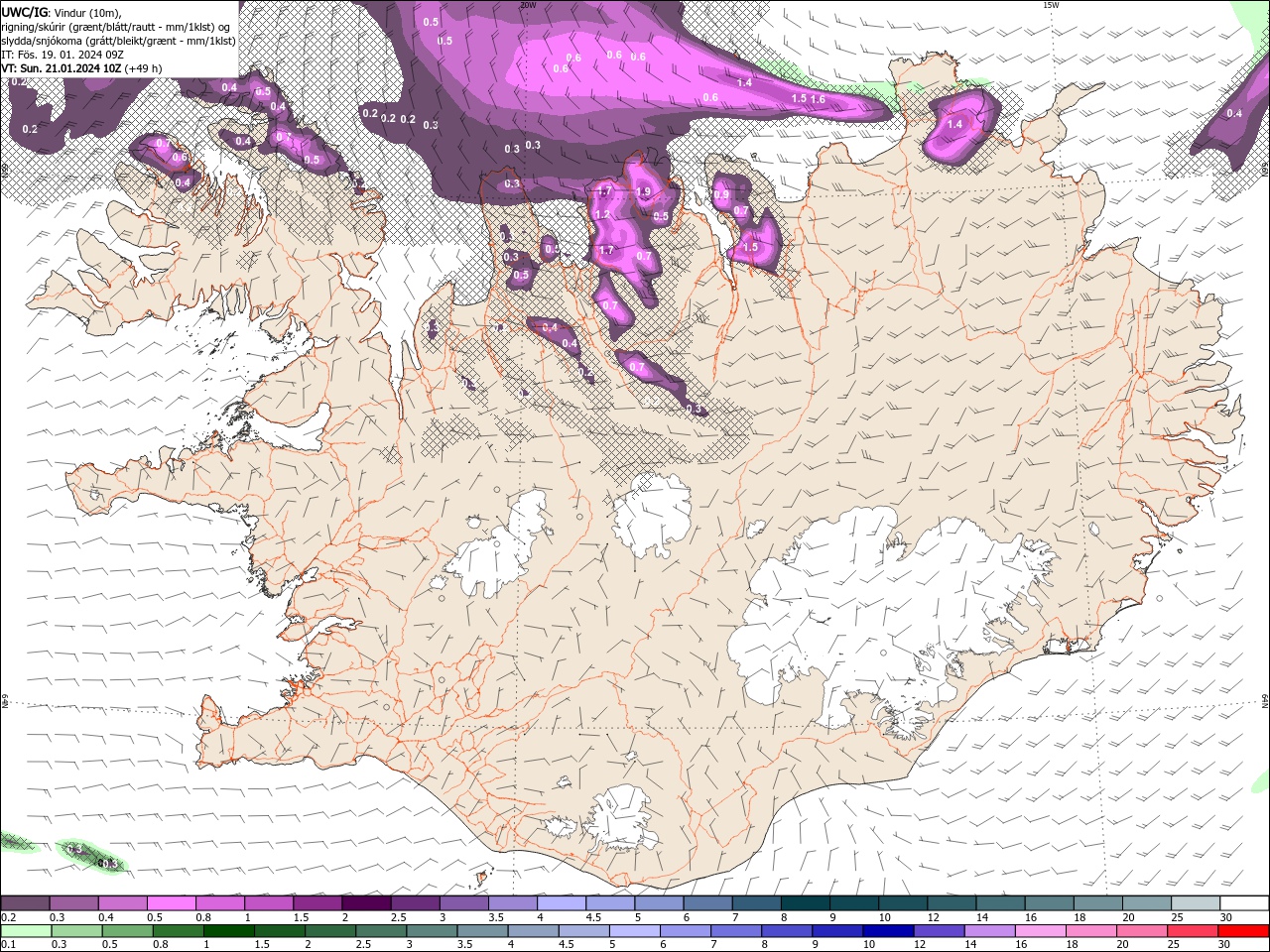Image resolution: width=1270 pixels, height=952 pixels.
Task: Click the 15W longitude label
Action: click(1051, 5)
